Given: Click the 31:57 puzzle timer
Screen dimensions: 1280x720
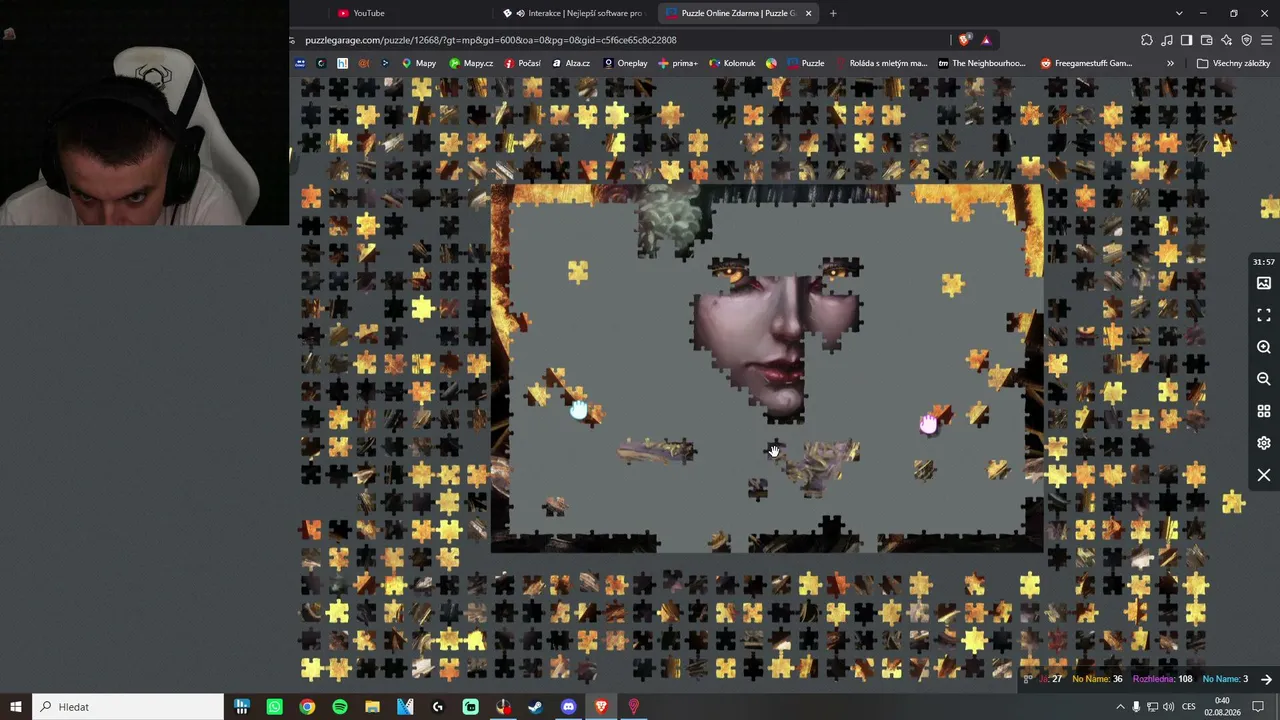Looking at the screenshot, I should click(x=1264, y=262).
